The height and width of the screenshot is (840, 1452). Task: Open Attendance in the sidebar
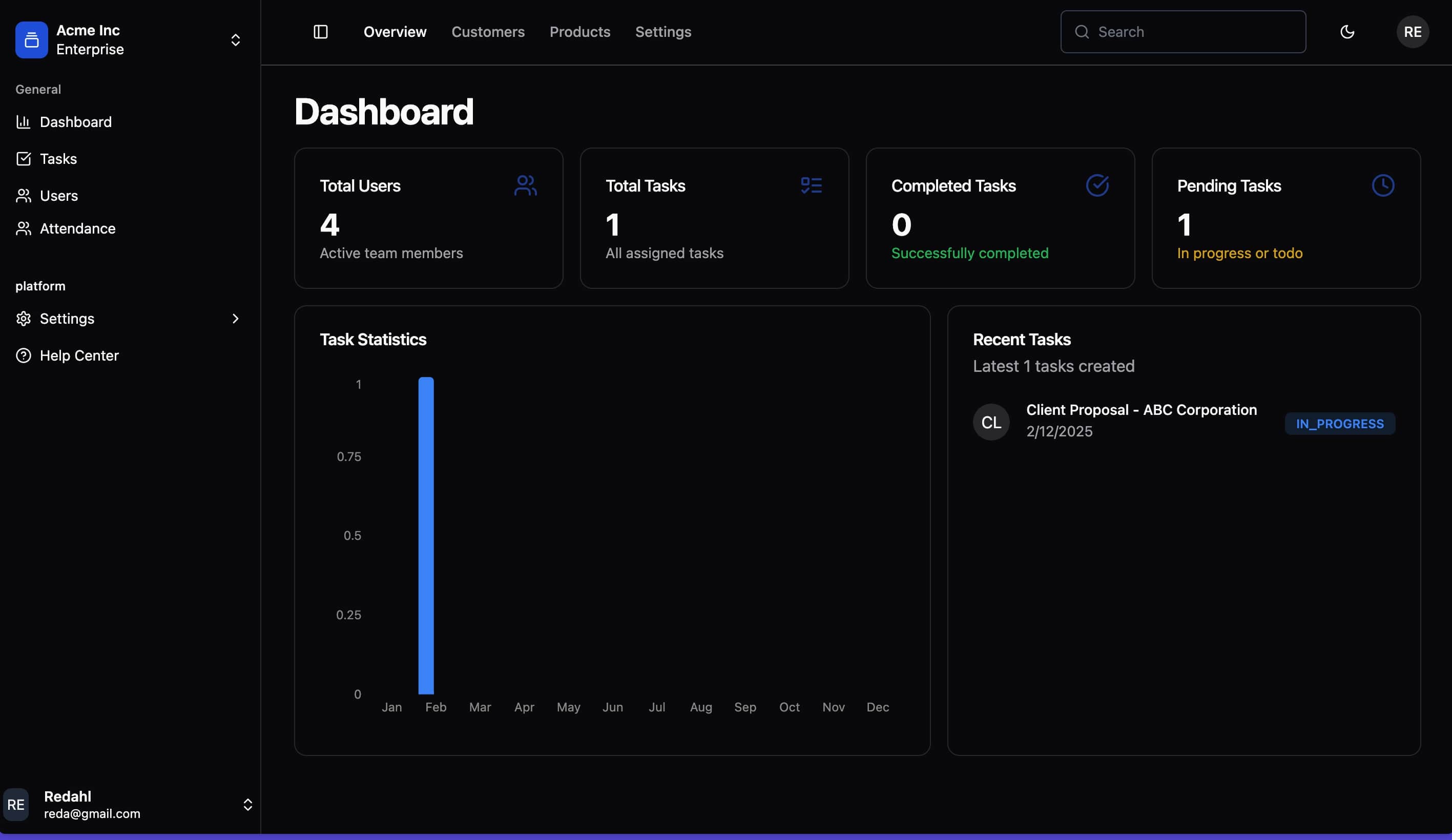pyautogui.click(x=77, y=229)
